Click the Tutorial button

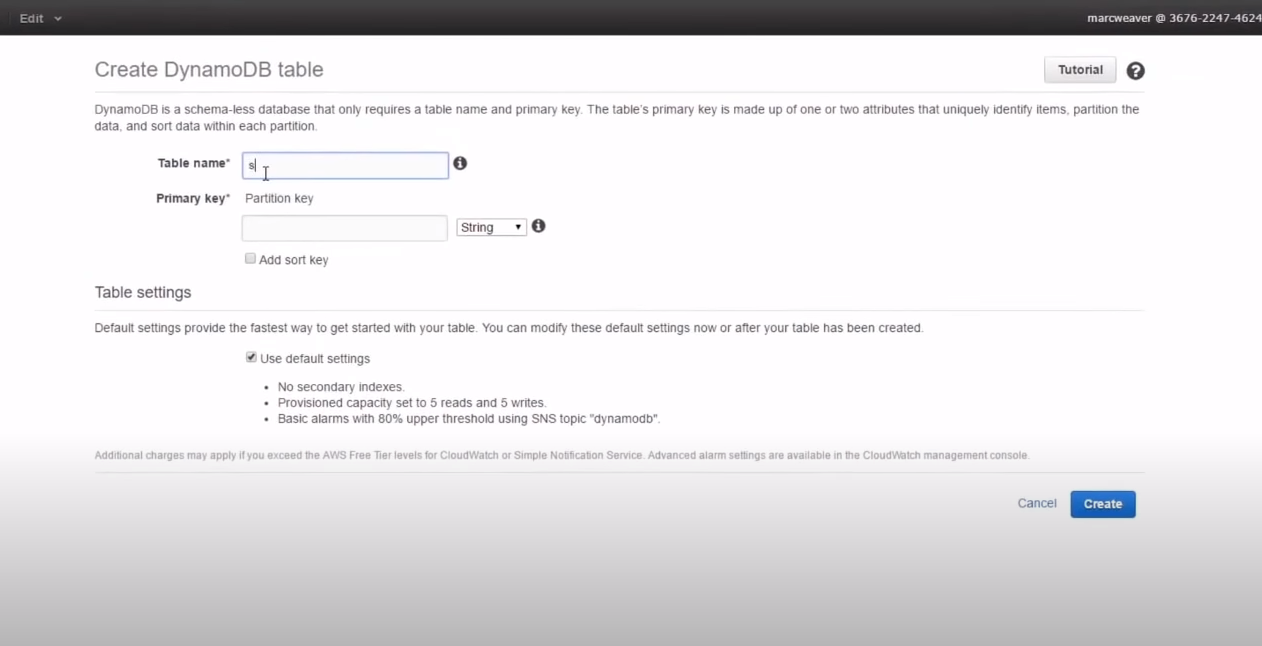tap(1080, 70)
